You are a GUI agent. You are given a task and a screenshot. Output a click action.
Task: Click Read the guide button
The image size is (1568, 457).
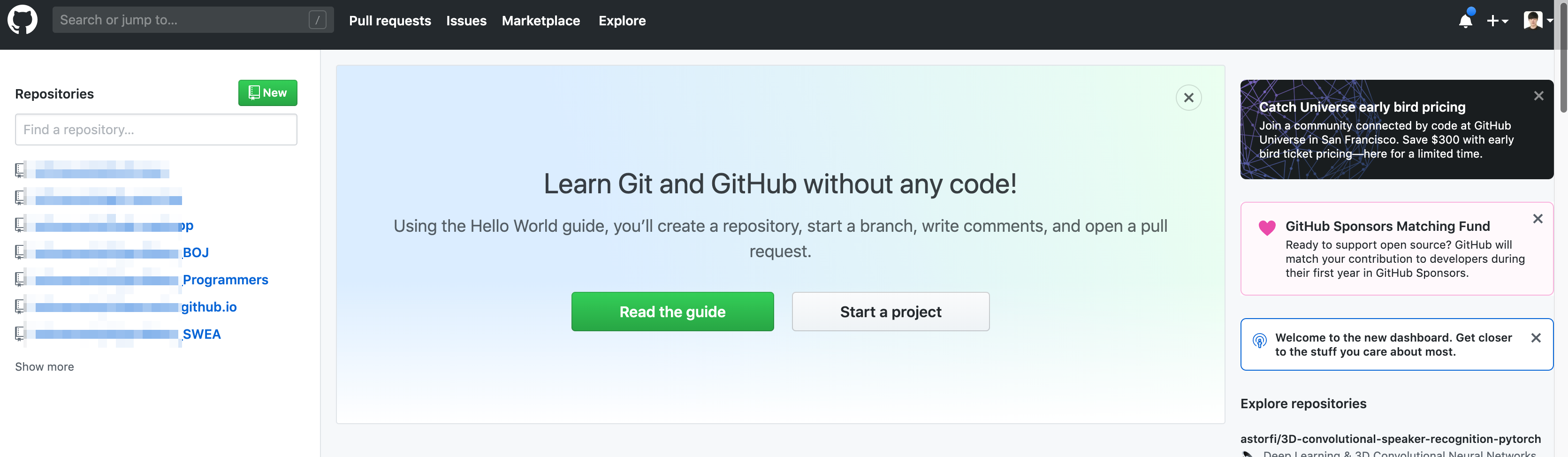click(673, 312)
